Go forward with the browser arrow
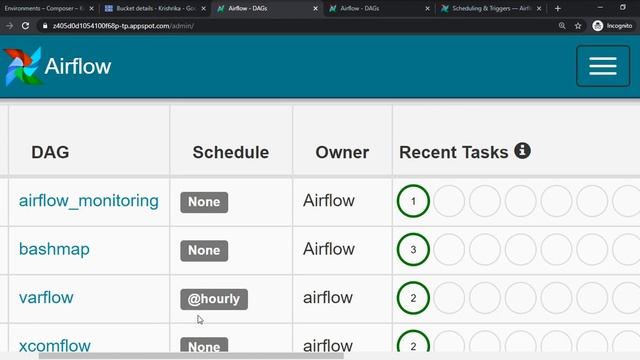 [9, 26]
